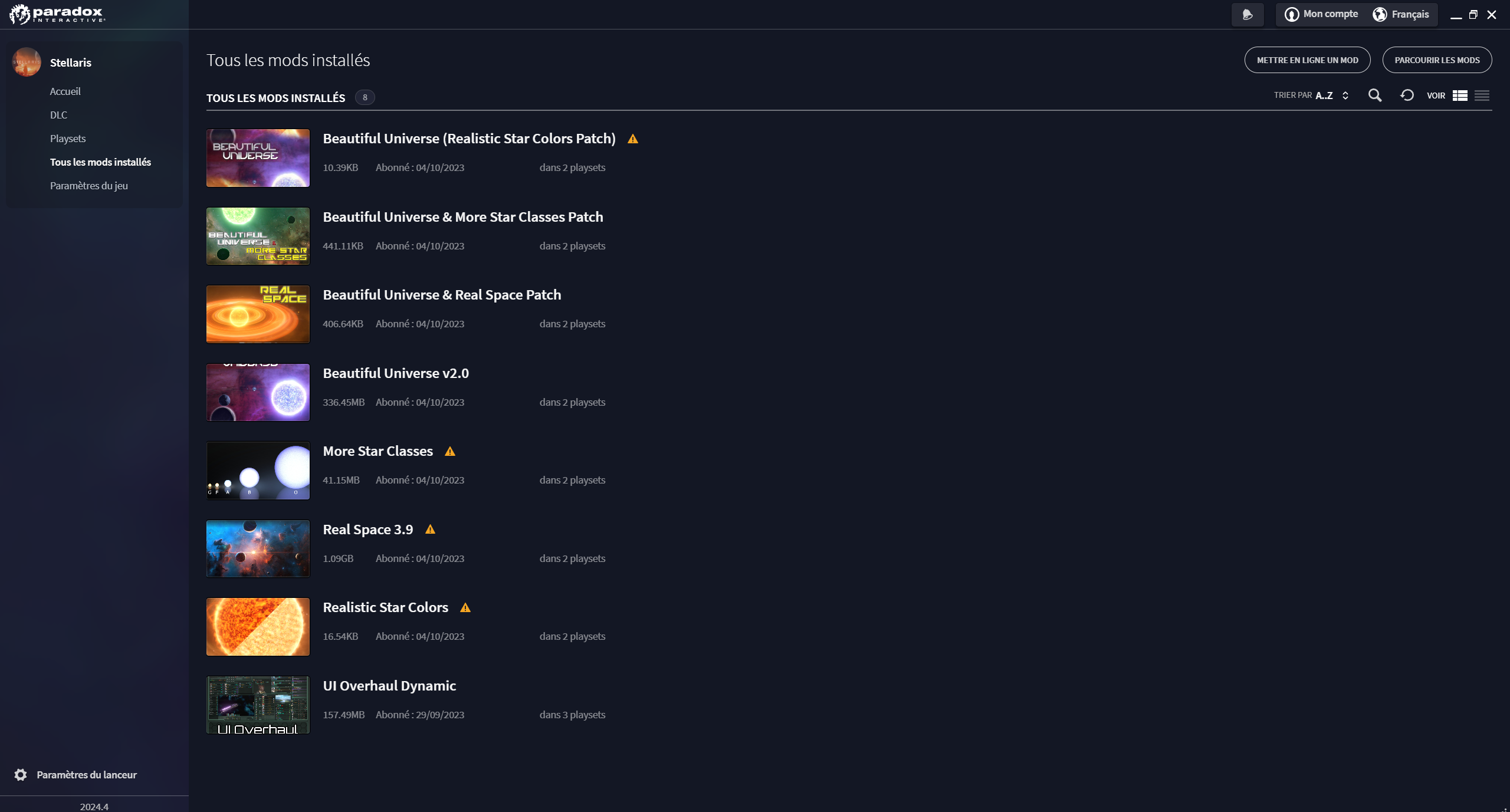The height and width of the screenshot is (812, 1510).
Task: Click the refresh mods icon
Action: (x=1407, y=96)
